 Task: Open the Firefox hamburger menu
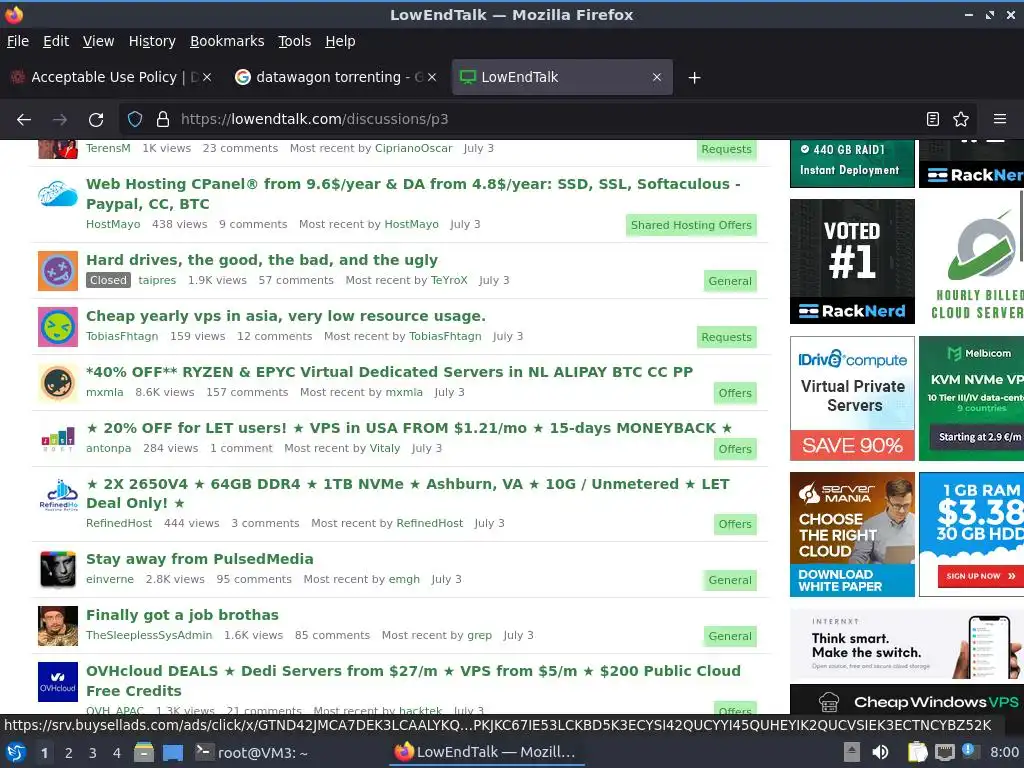coord(1000,120)
